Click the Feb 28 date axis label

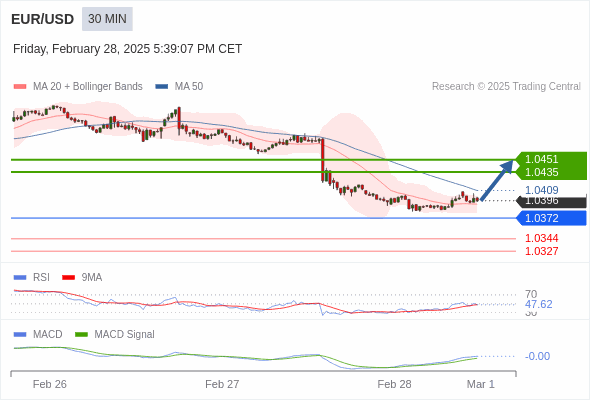394,384
